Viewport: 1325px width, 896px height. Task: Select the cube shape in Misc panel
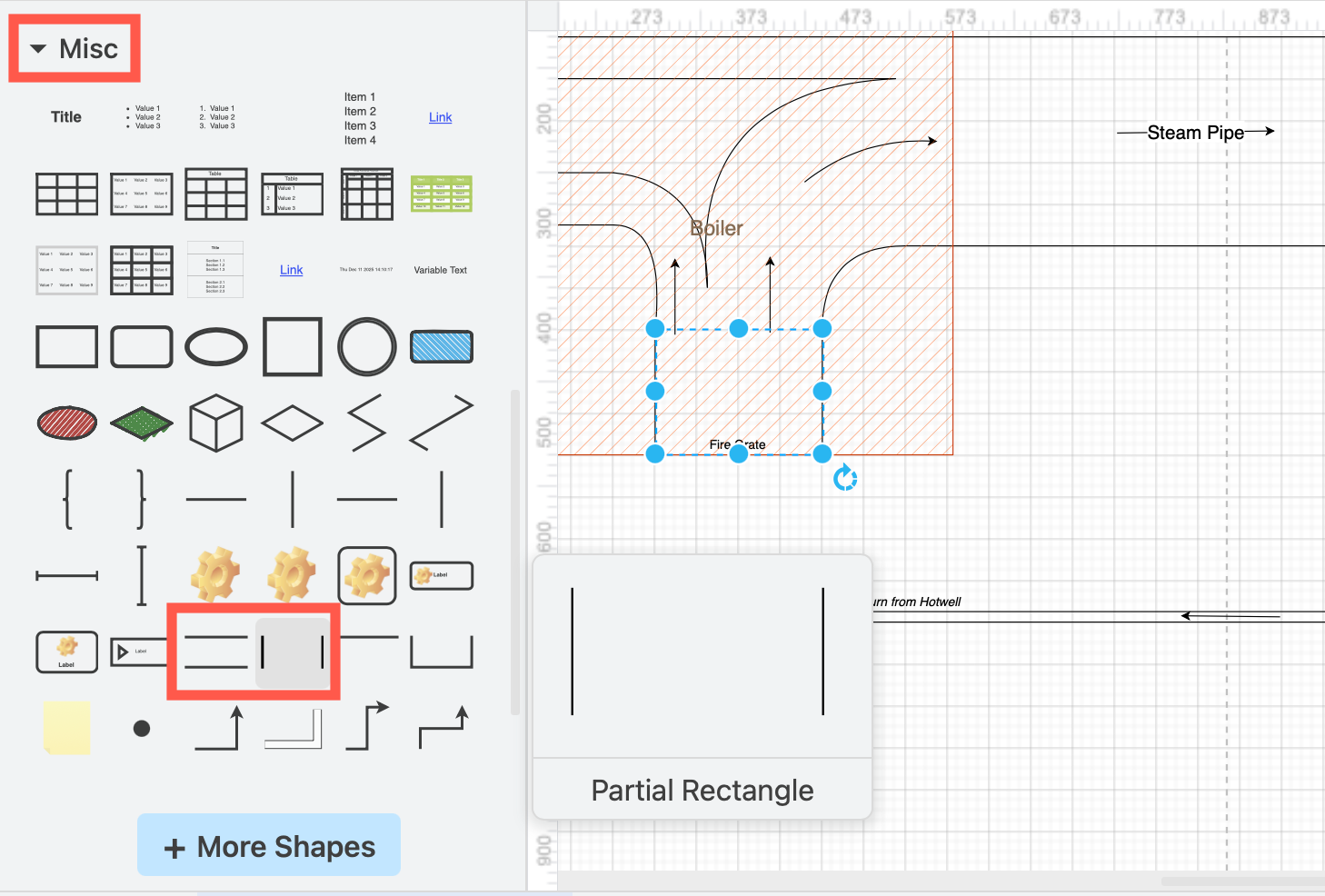pyautogui.click(x=215, y=423)
